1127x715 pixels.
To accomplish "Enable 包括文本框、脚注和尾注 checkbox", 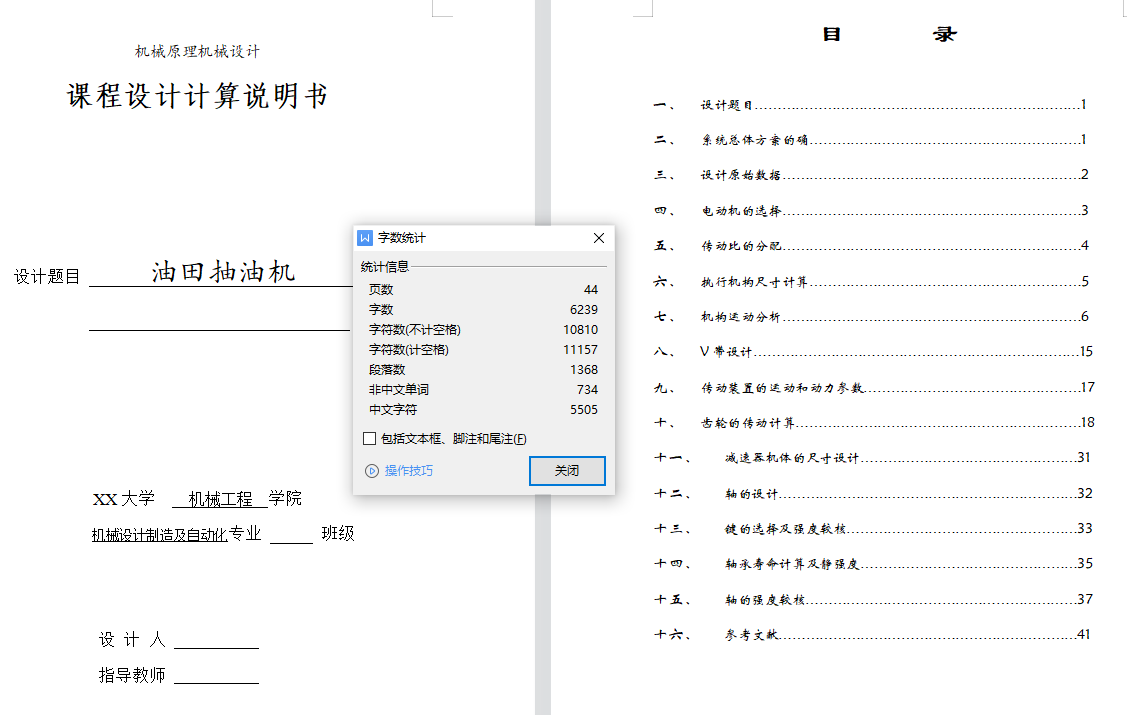I will click(x=369, y=438).
